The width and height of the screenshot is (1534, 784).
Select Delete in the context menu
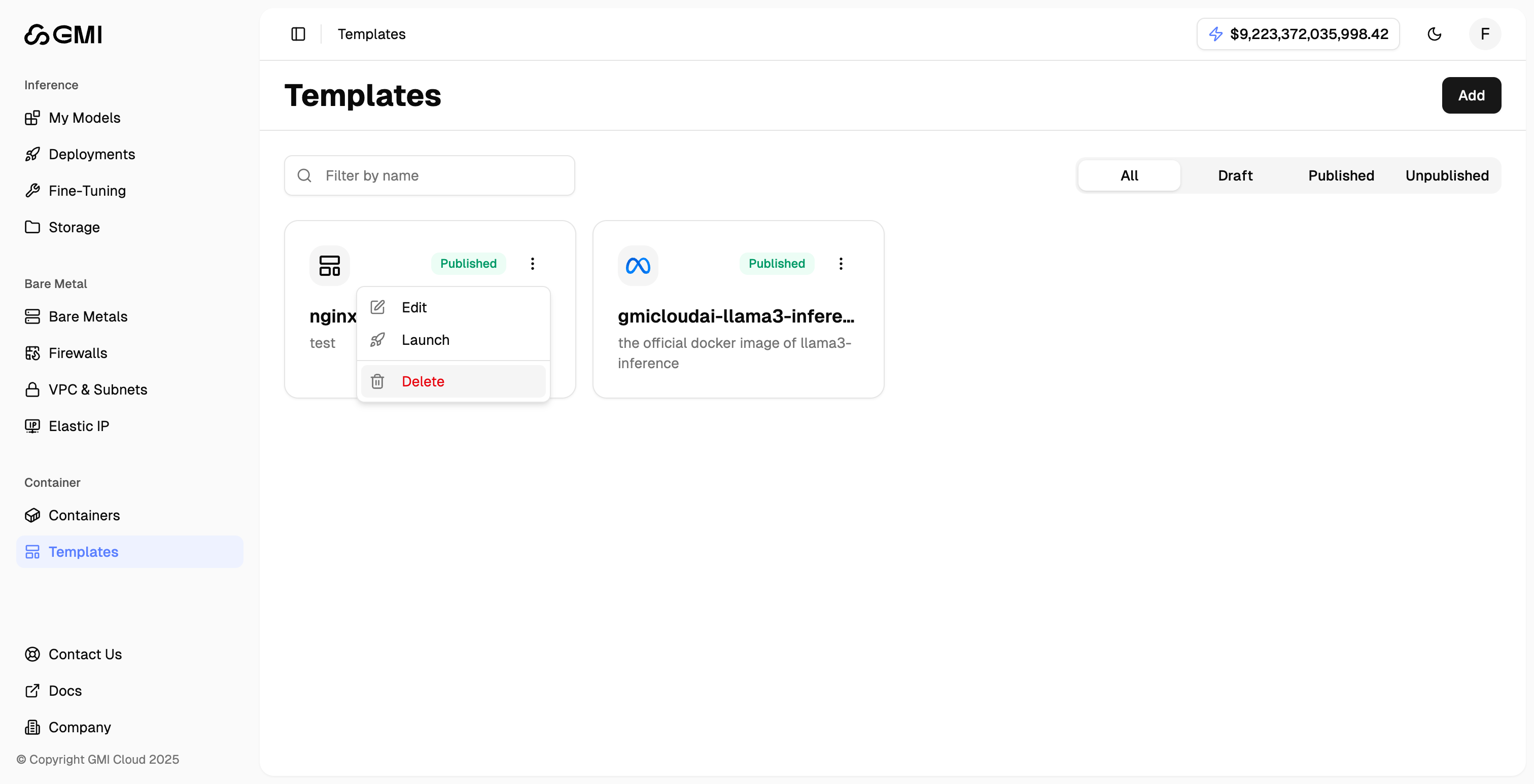click(x=423, y=381)
